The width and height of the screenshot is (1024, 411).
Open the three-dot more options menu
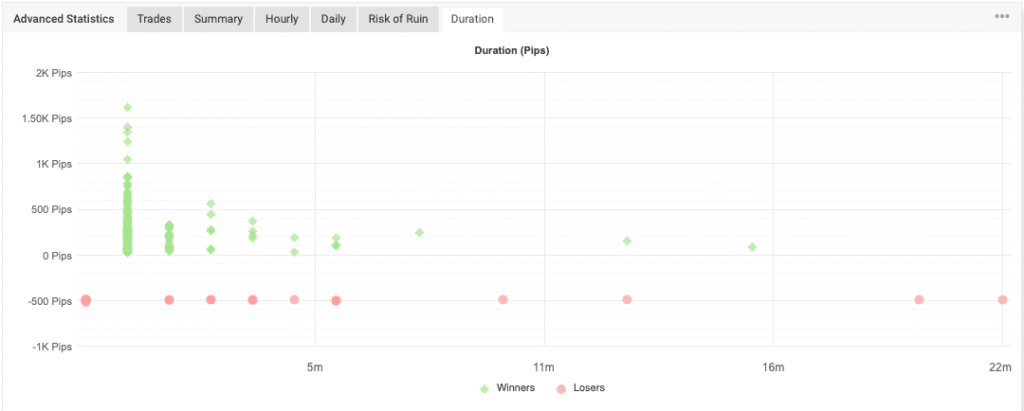pos(1001,17)
